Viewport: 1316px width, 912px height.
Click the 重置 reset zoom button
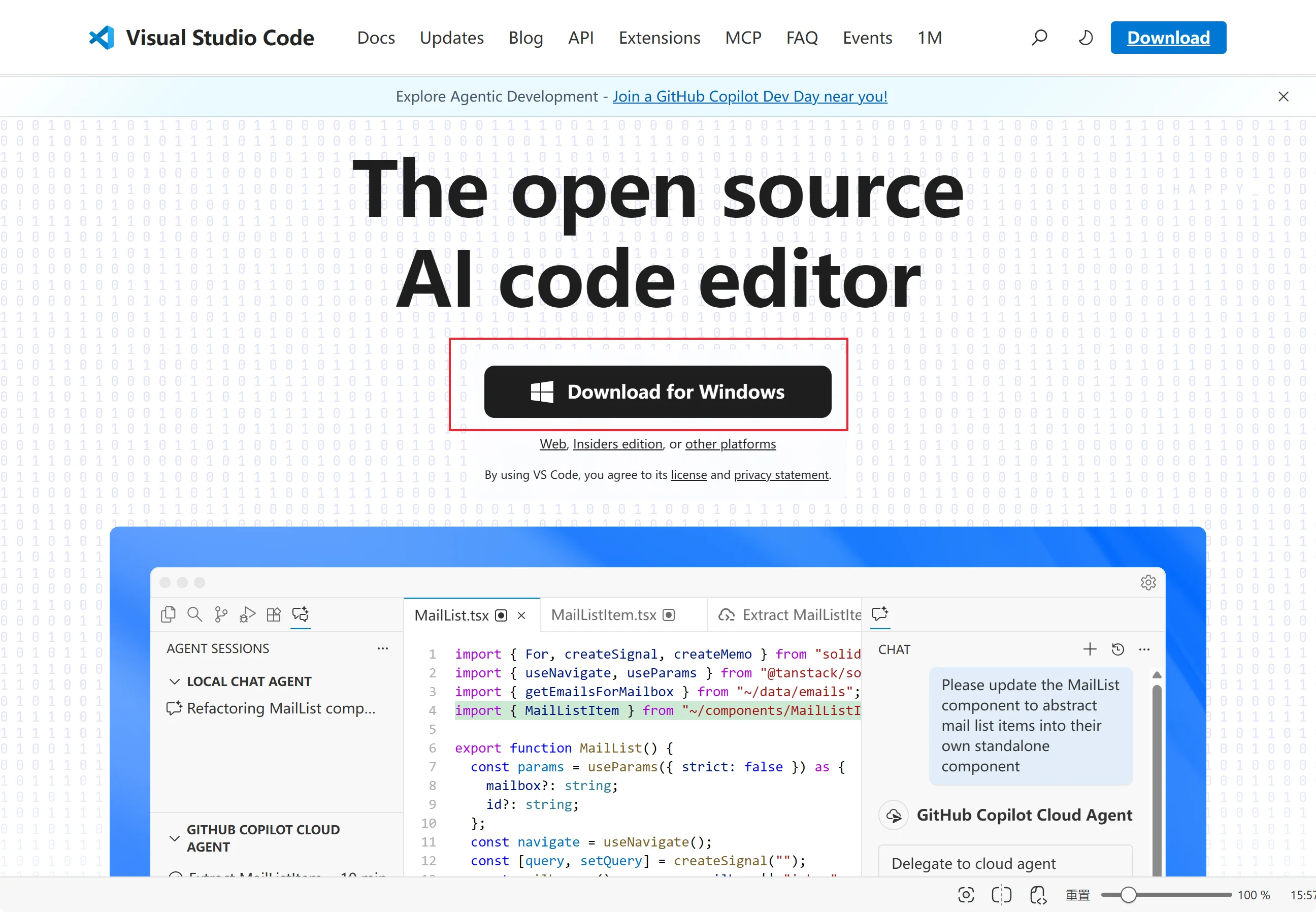pyautogui.click(x=1078, y=895)
